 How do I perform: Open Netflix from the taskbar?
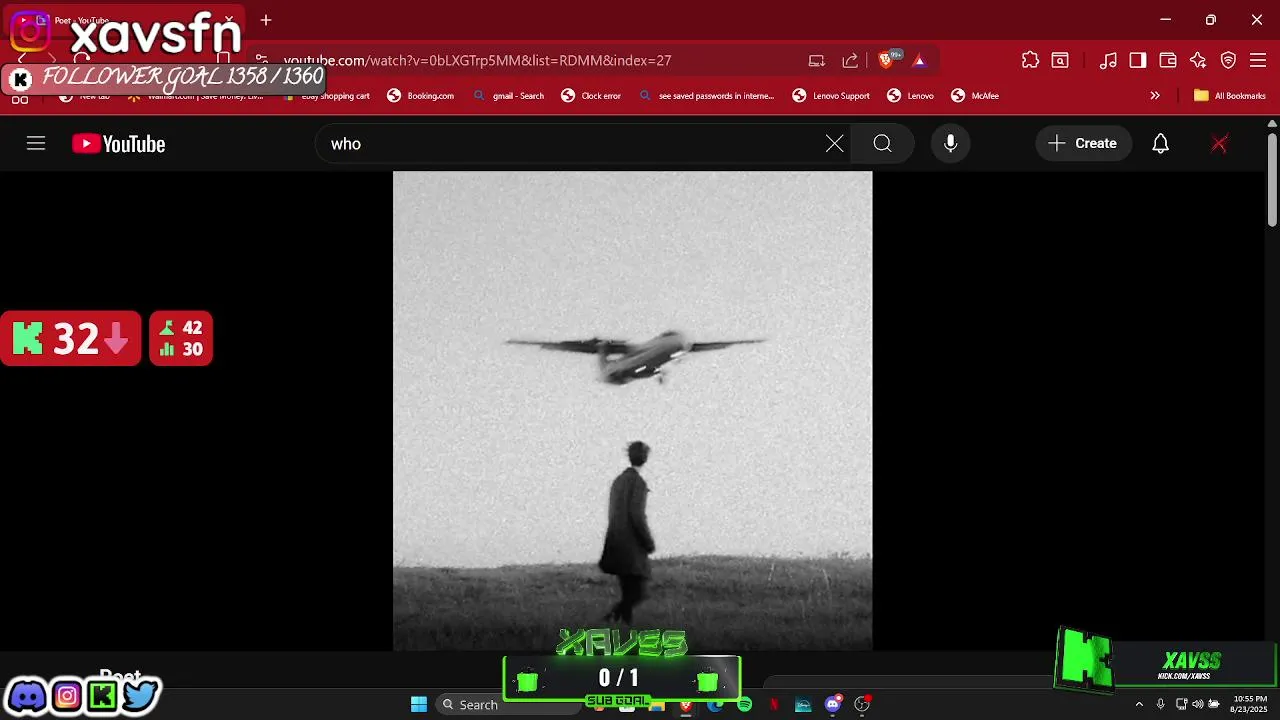click(773, 705)
